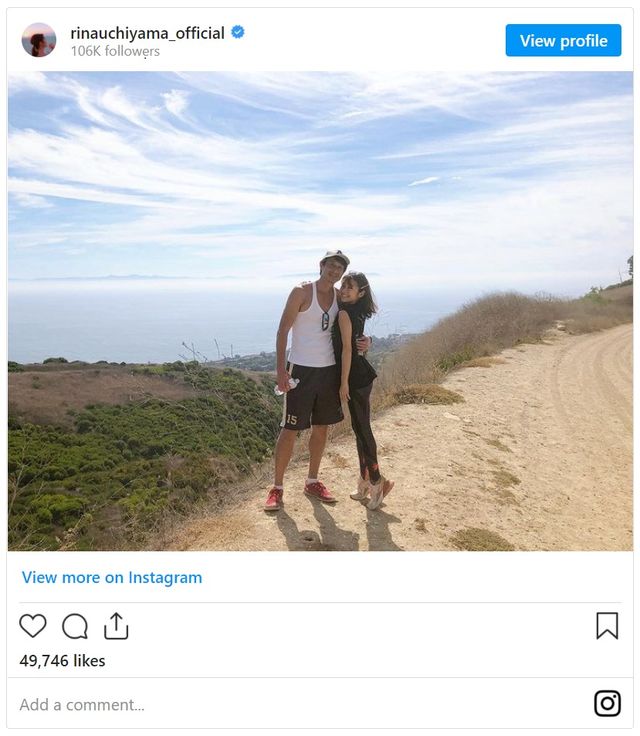Image resolution: width=640 pixels, height=736 pixels.
Task: Click the number 15 on the shorts
Action: point(290,420)
